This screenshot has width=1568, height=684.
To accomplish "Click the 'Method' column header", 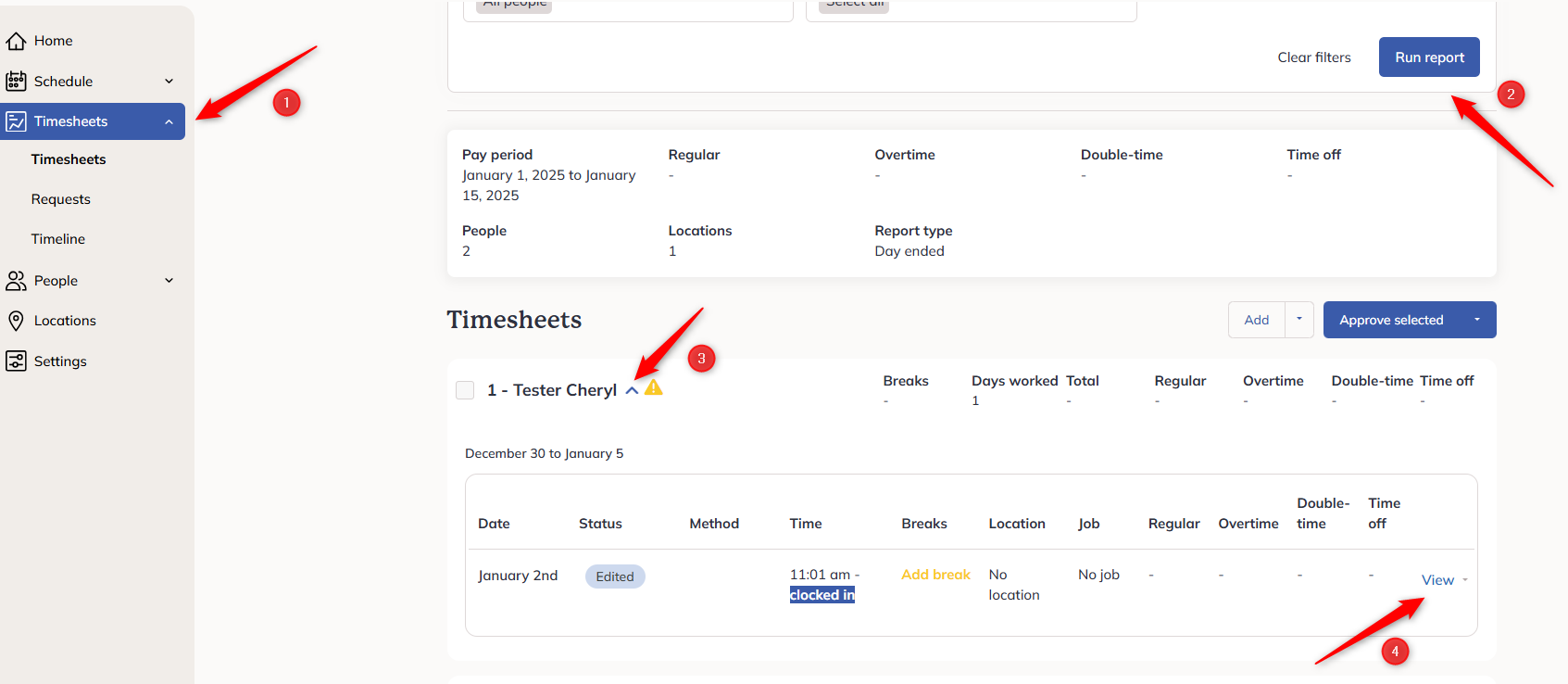I will [714, 524].
